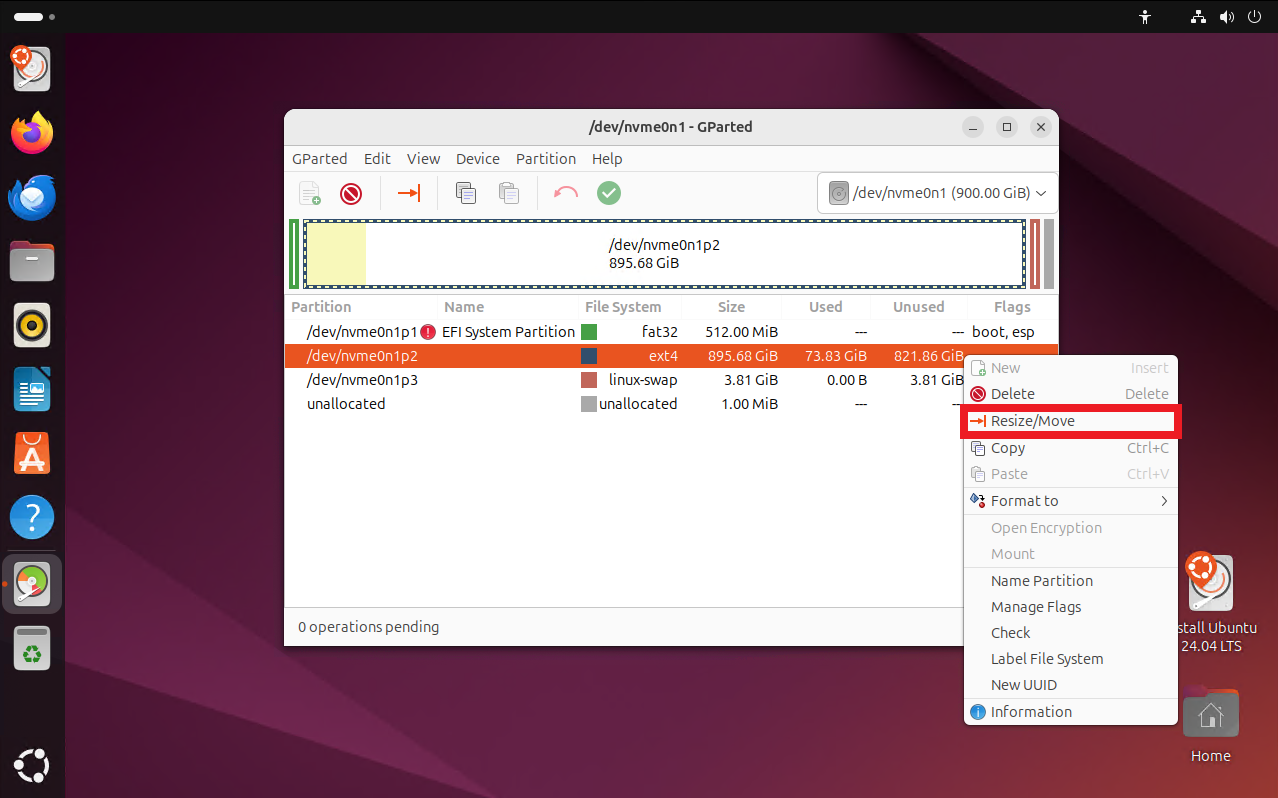Click the nvme0n1p2 block in disk map
Image resolution: width=1278 pixels, height=798 pixels.
664,254
